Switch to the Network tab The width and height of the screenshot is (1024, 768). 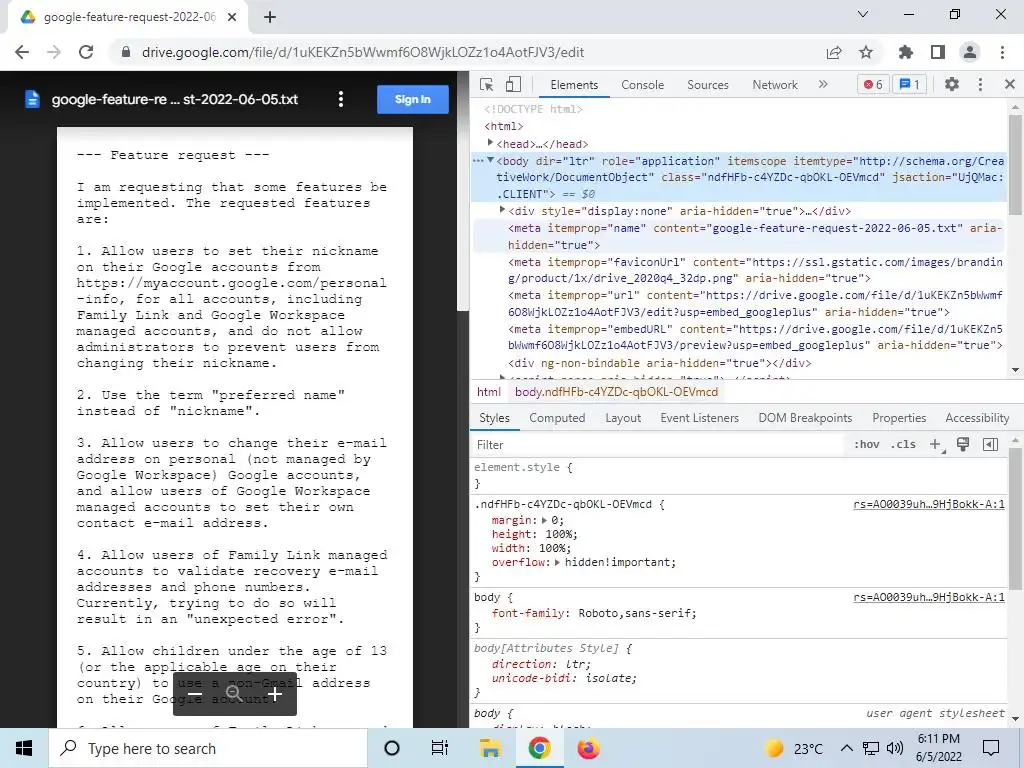click(x=775, y=85)
